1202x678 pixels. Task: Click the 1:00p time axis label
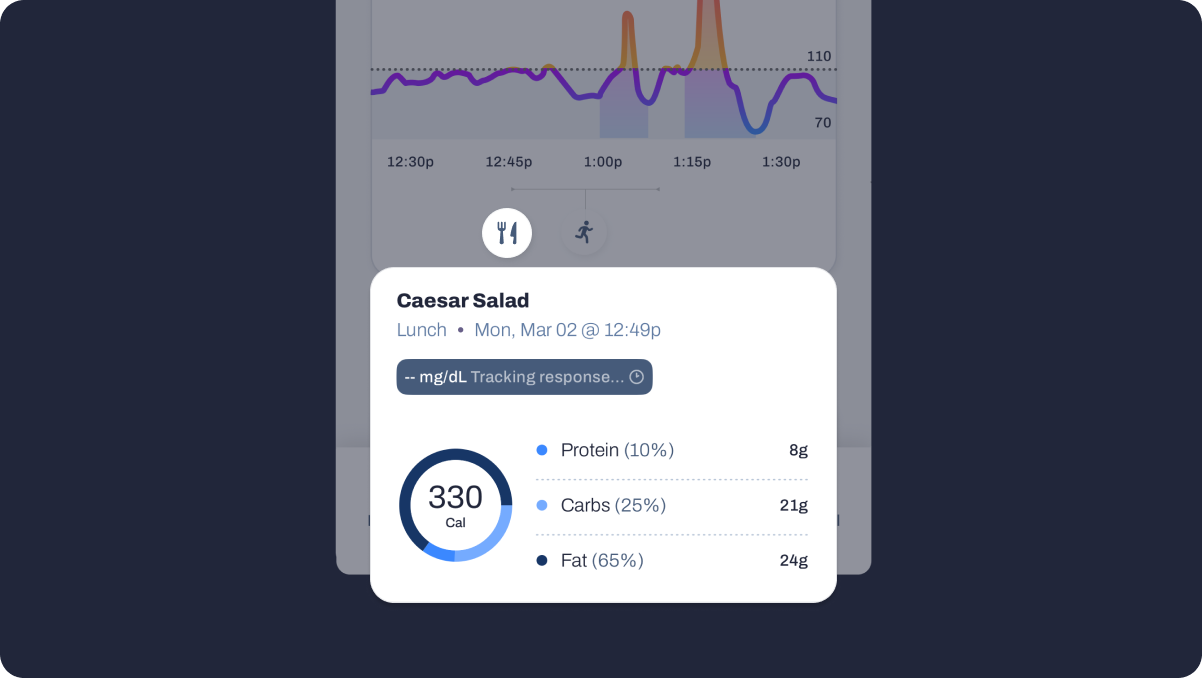point(603,162)
